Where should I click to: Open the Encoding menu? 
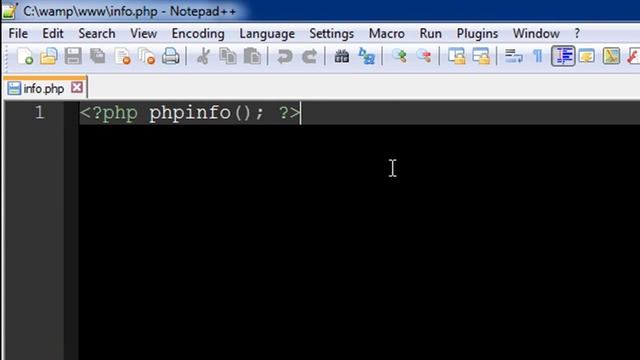(x=198, y=33)
